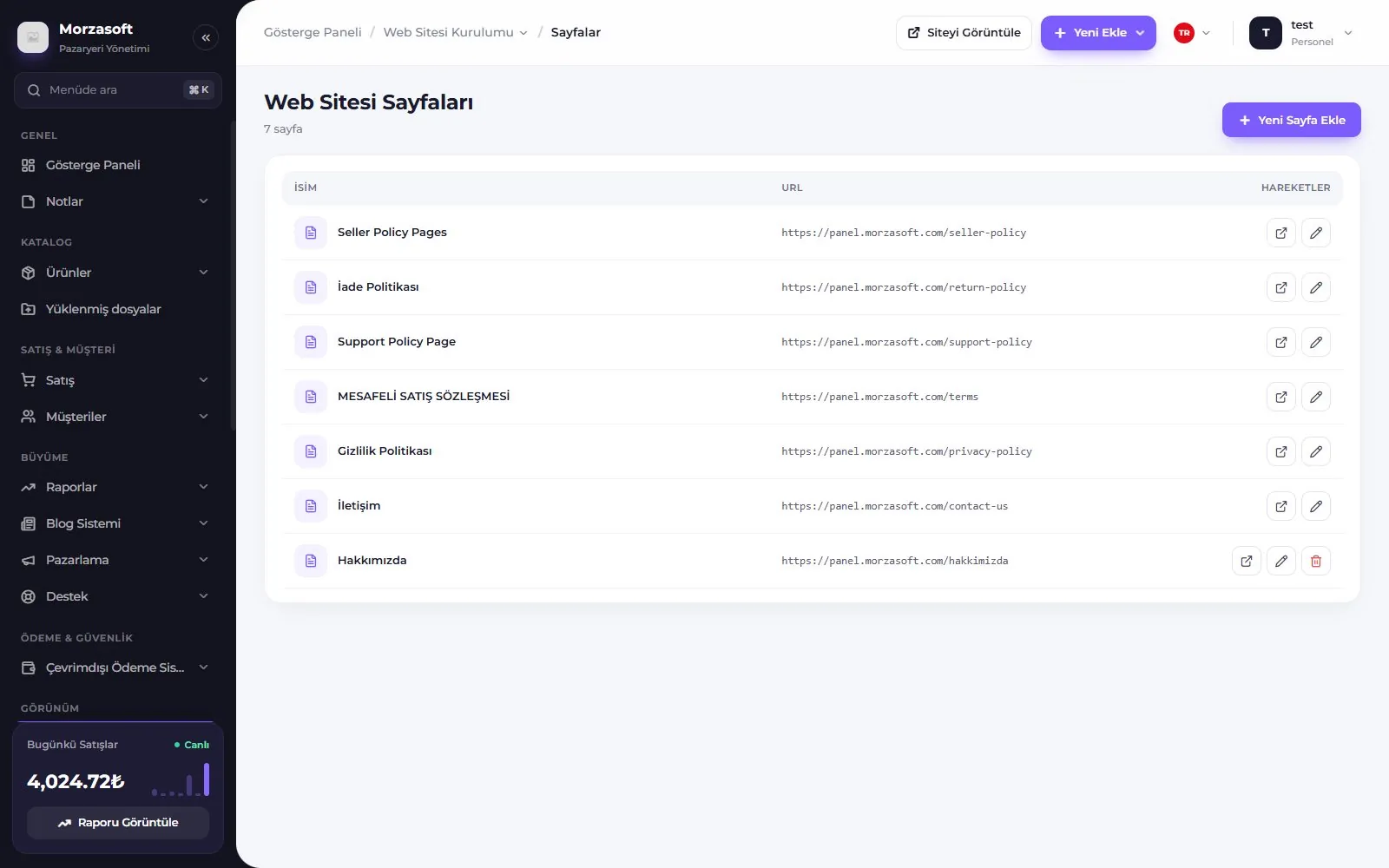The width and height of the screenshot is (1389, 868).
Task: Focus the Menüde ara search field
Action: tap(118, 90)
